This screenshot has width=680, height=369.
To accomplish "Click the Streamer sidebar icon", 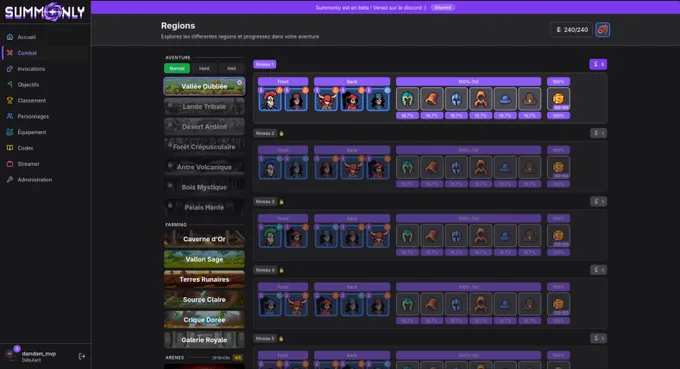I will pyautogui.click(x=10, y=163).
